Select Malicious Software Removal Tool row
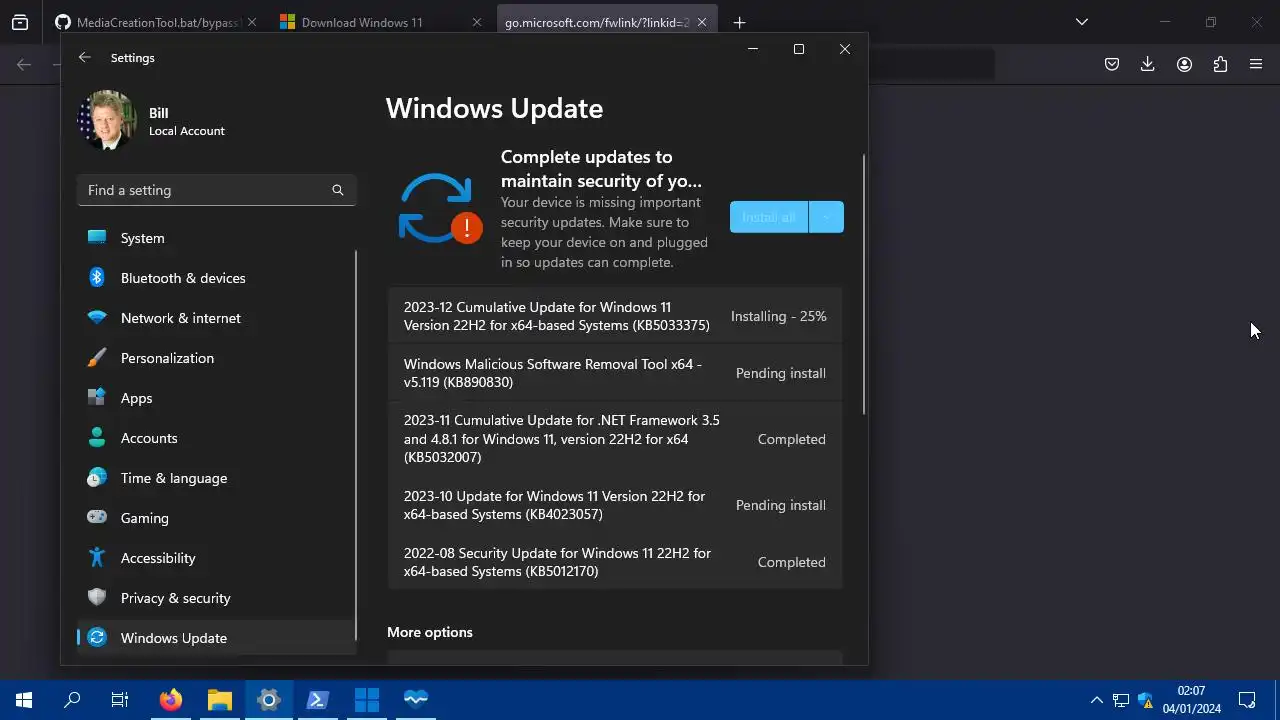 [615, 373]
